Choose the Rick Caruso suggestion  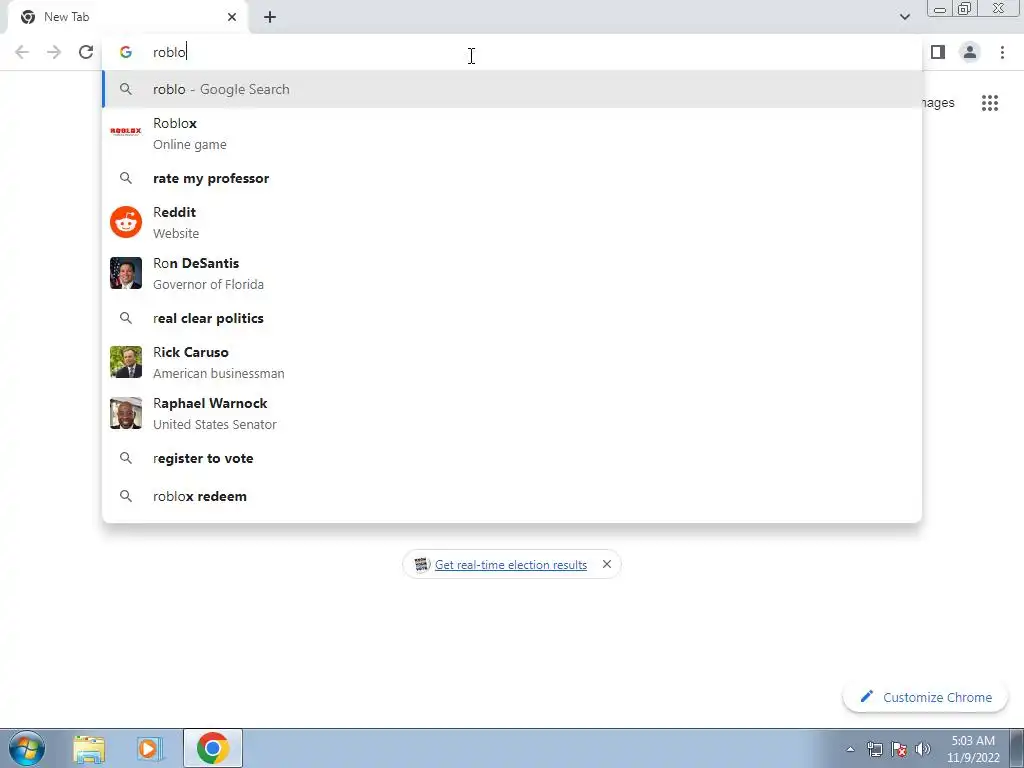point(512,362)
